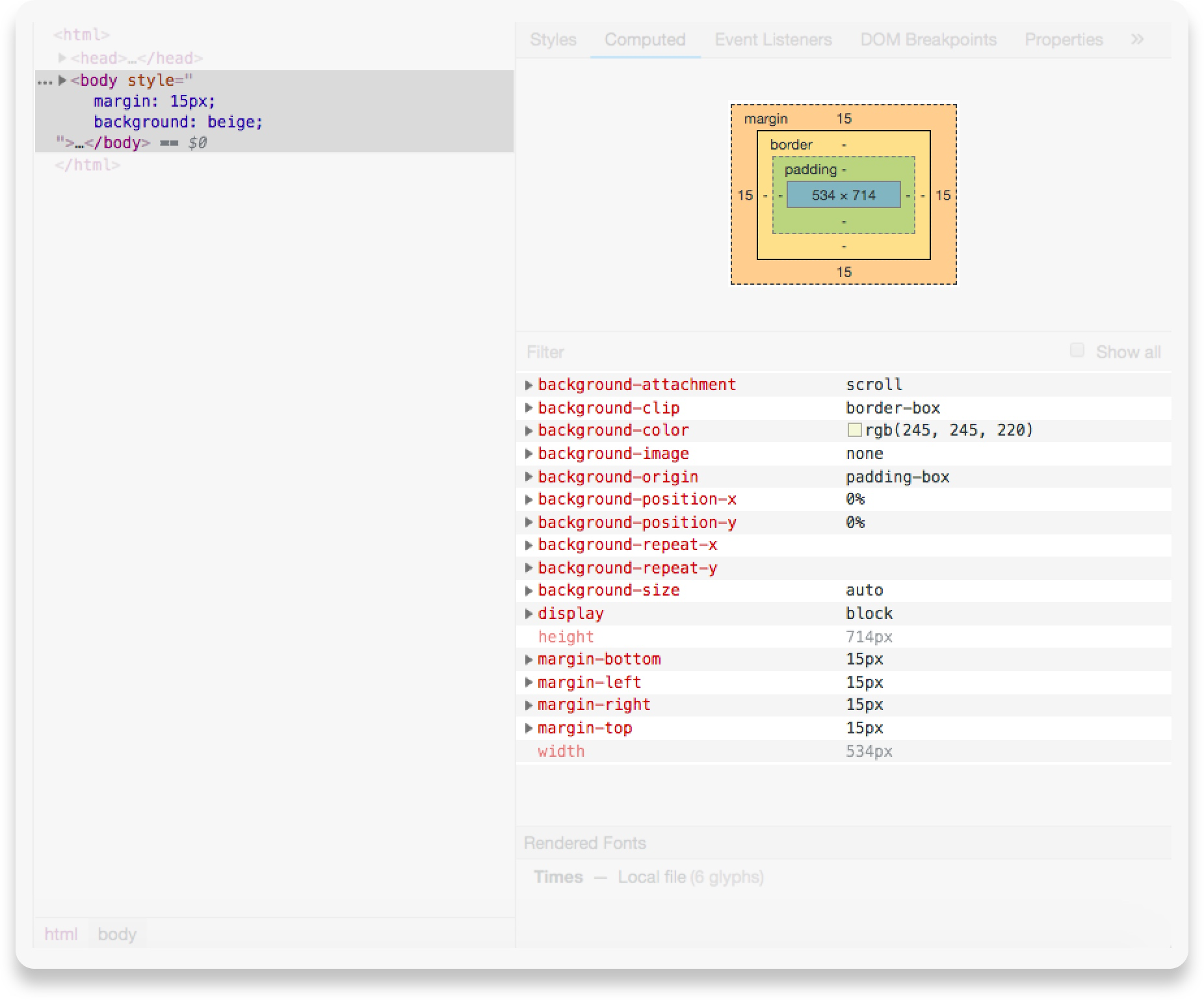Open the Event Listeners tab

pyautogui.click(x=773, y=40)
